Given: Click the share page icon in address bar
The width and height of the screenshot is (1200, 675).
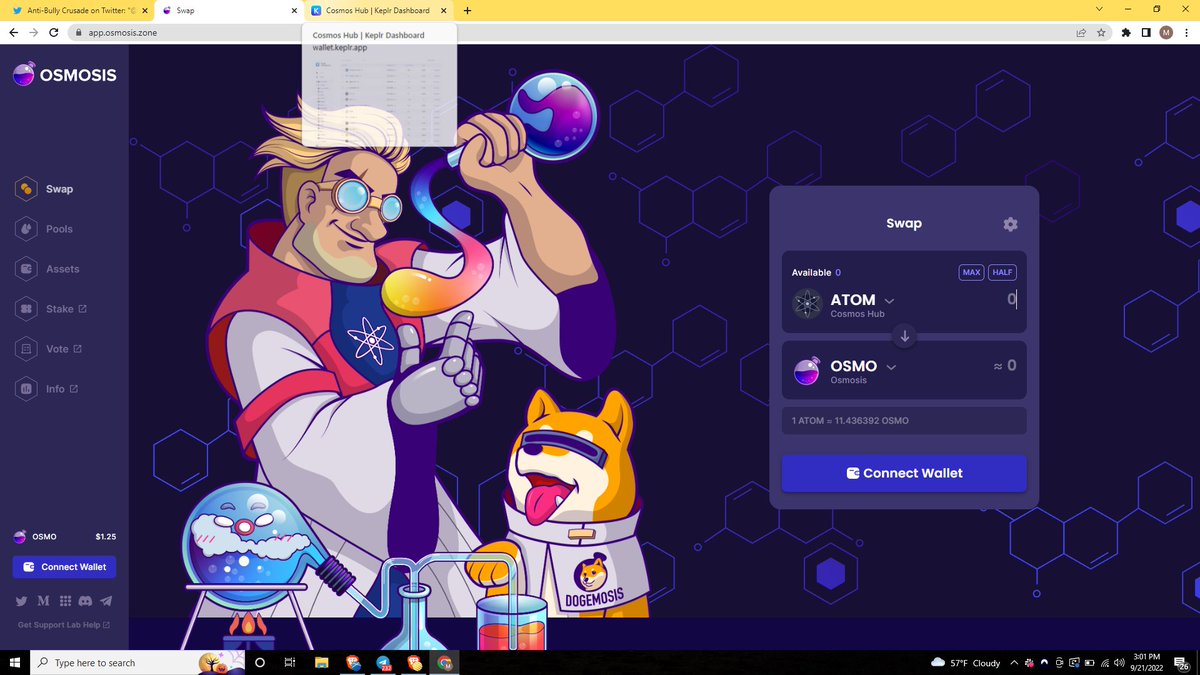Looking at the screenshot, I should coord(1081,32).
